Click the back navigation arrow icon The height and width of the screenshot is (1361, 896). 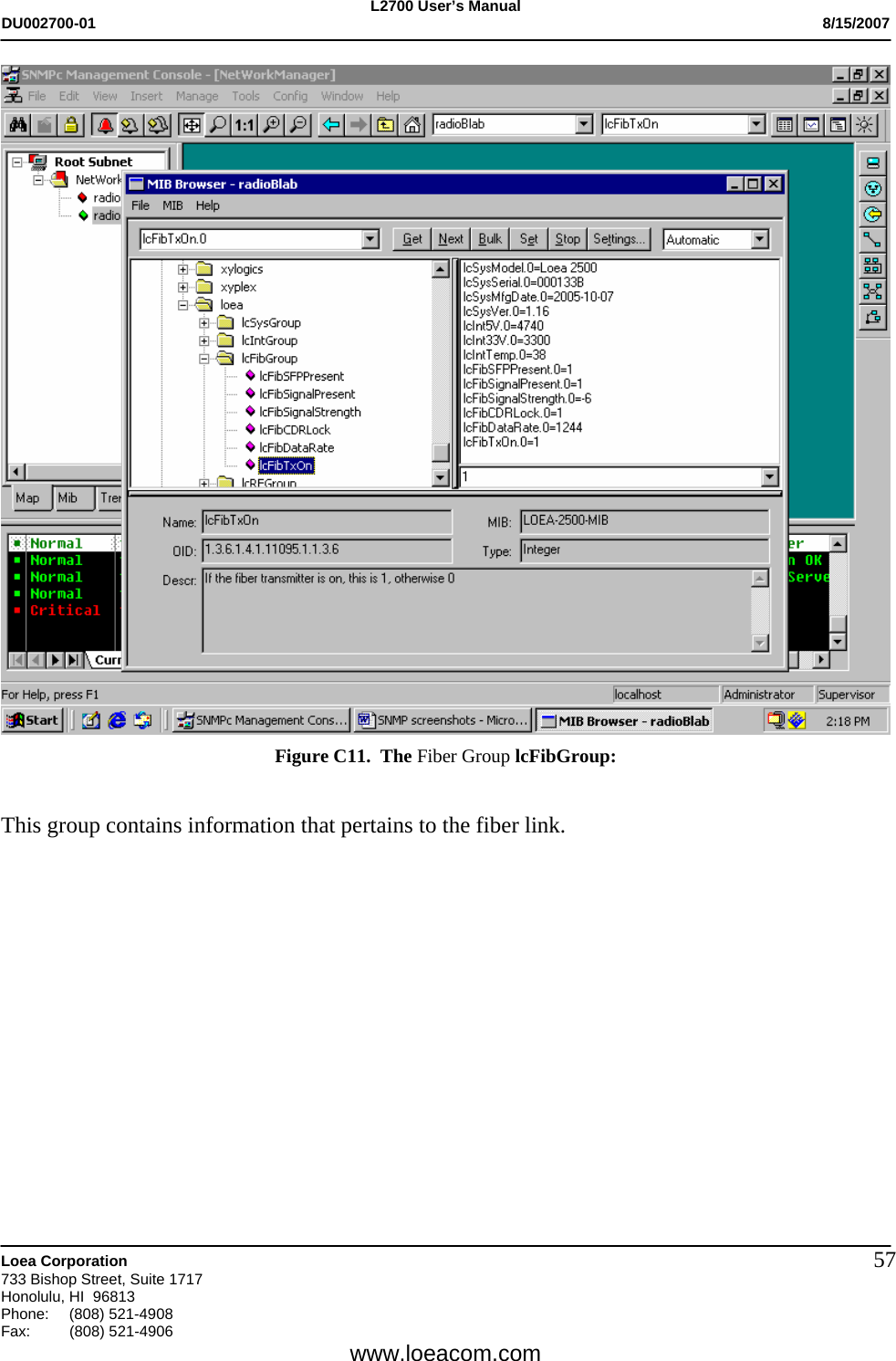coord(330,125)
